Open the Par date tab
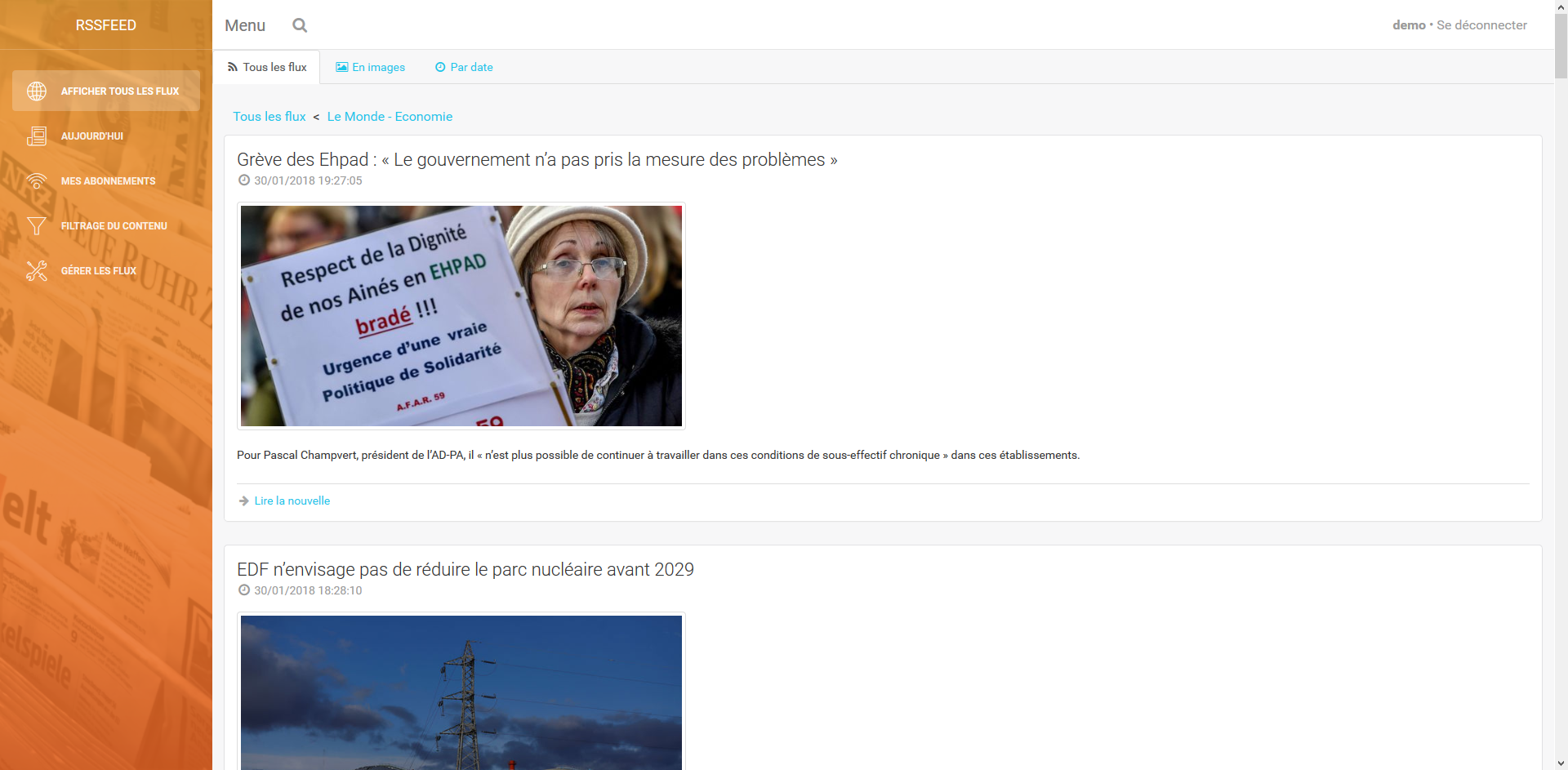1568x770 pixels. 464,67
